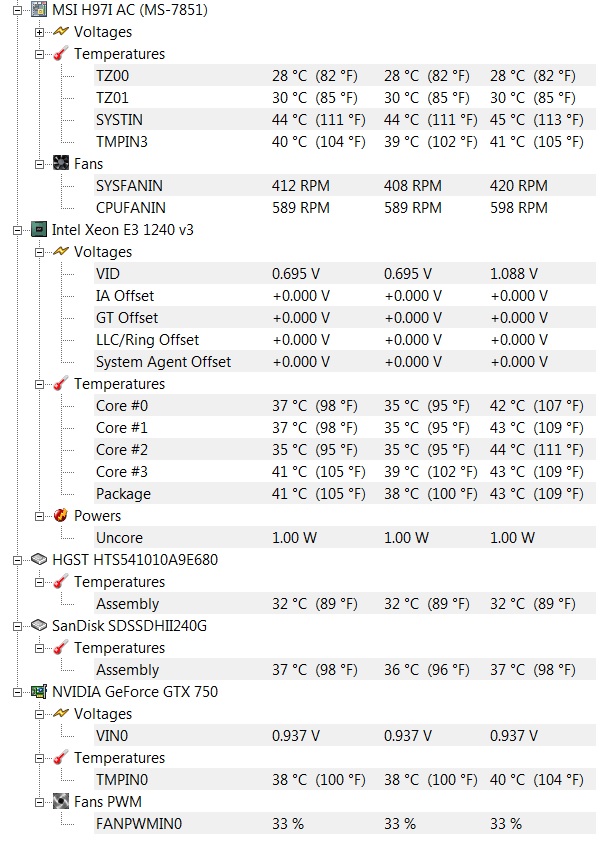Select the System Agent Offset row
Viewport: 600px width, 846px height.
pos(345,361)
